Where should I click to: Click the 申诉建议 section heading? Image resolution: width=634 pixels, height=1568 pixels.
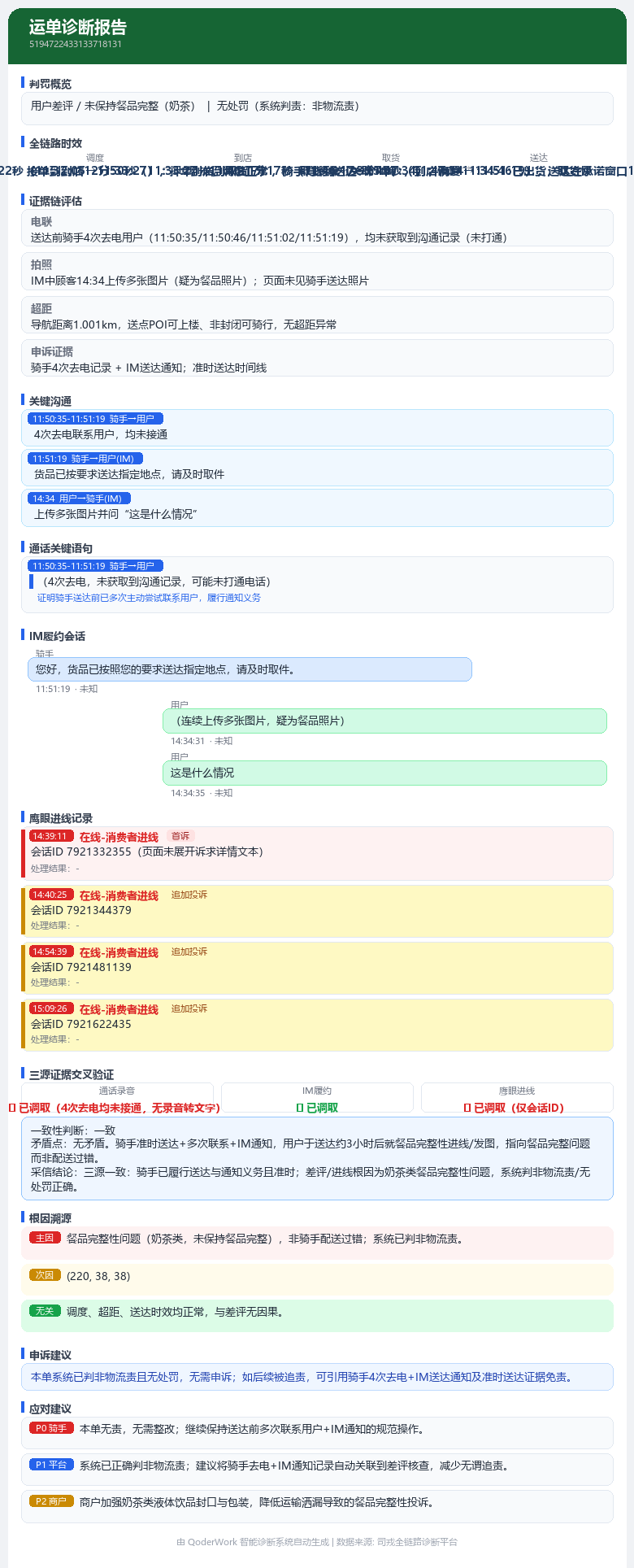pos(50,1355)
